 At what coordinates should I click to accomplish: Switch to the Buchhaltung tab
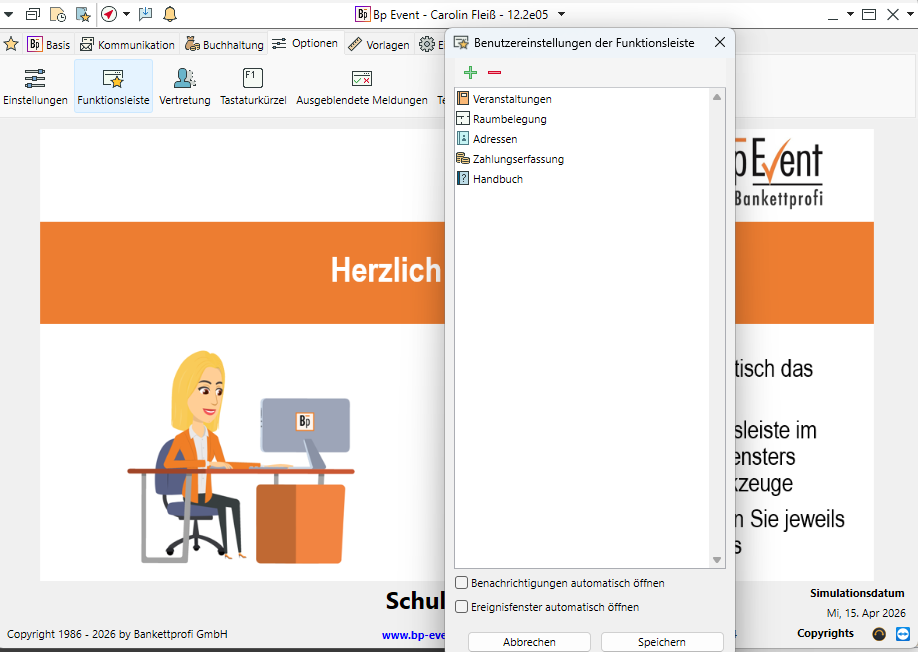(x=225, y=44)
